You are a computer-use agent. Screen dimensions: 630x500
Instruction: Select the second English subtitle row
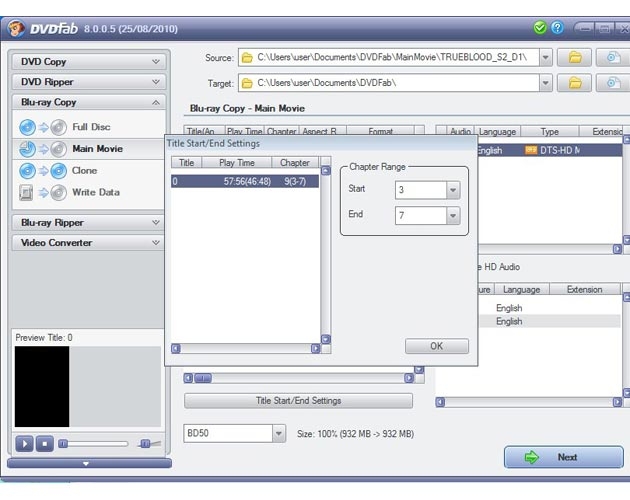click(x=550, y=321)
